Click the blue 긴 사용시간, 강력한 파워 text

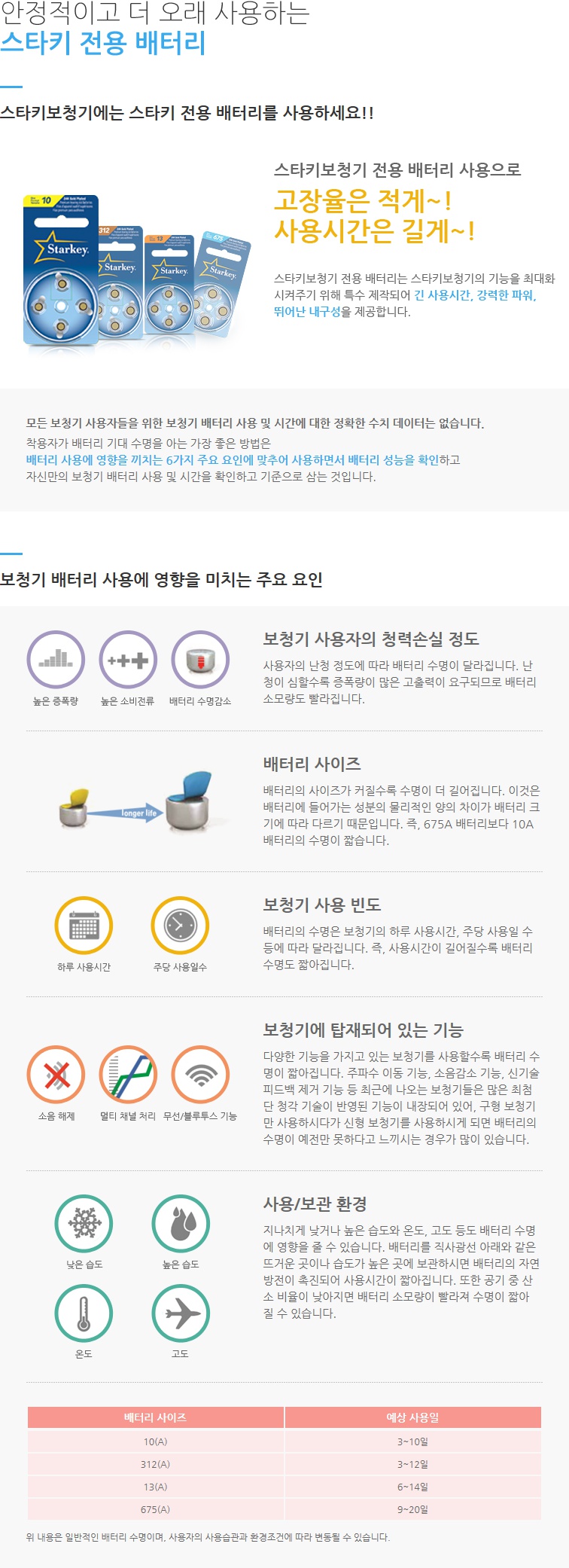point(475,295)
